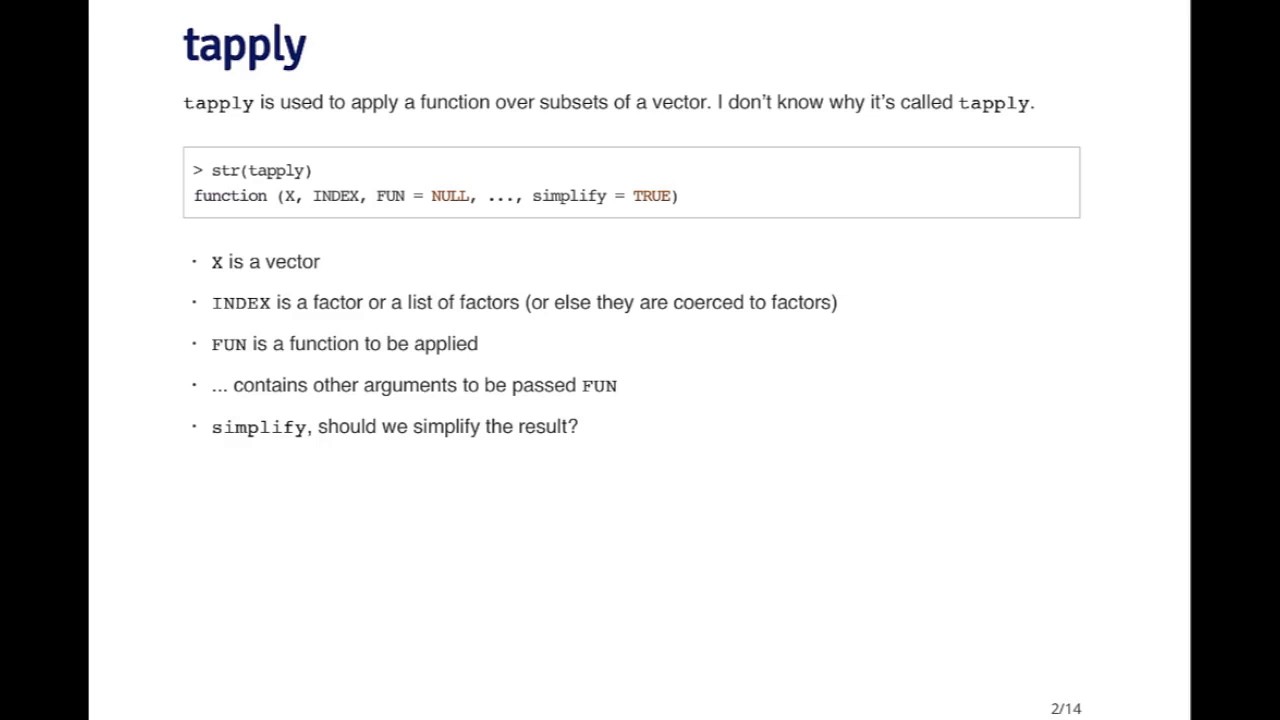Click the first 'tapply' in description sentence
The width and height of the screenshot is (1280, 720).
point(218,103)
